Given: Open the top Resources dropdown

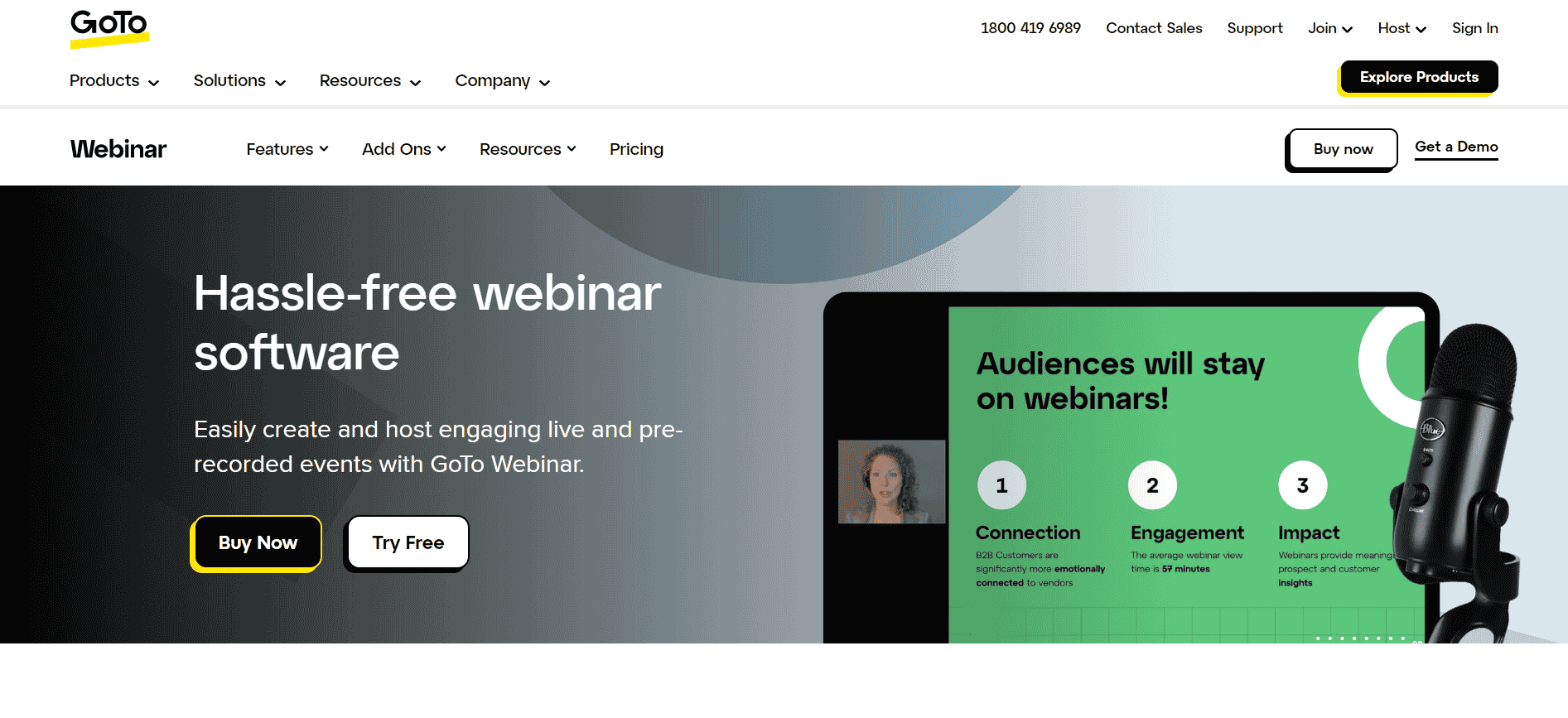Looking at the screenshot, I should click(x=370, y=80).
